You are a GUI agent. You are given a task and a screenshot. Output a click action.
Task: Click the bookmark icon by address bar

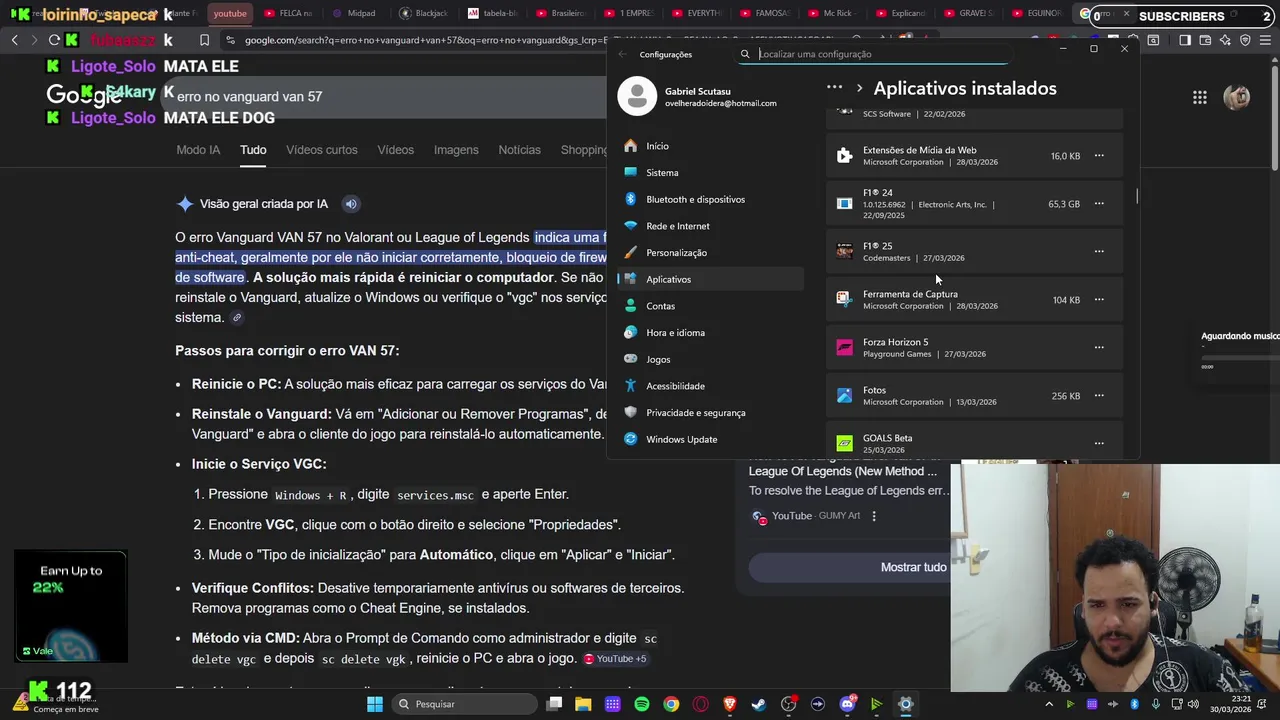click(x=204, y=40)
